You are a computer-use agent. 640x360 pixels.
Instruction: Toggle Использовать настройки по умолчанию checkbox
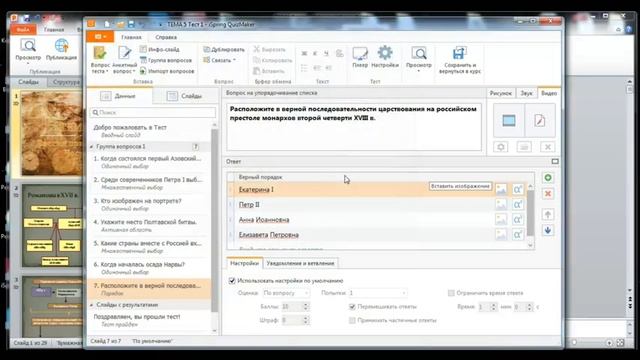(232, 281)
